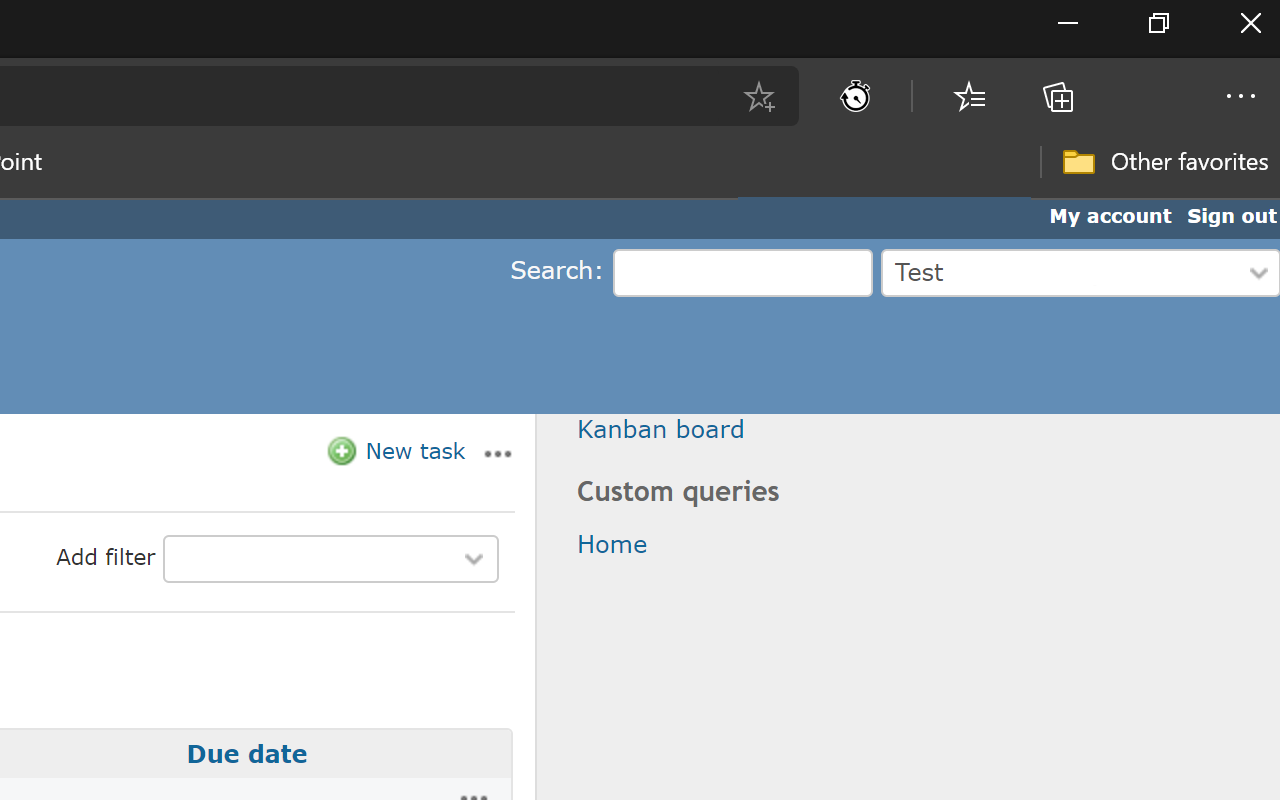Add this page to favorites star icon

click(759, 97)
